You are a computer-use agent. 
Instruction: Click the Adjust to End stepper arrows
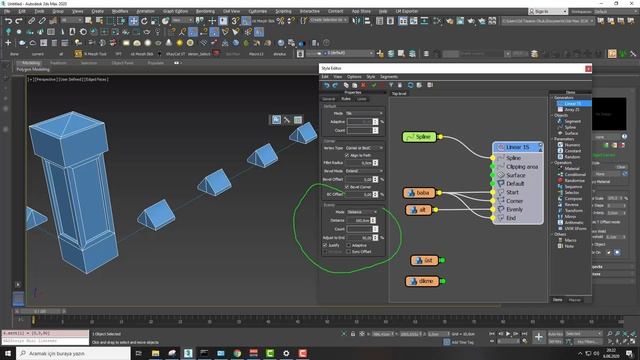click(x=375, y=238)
